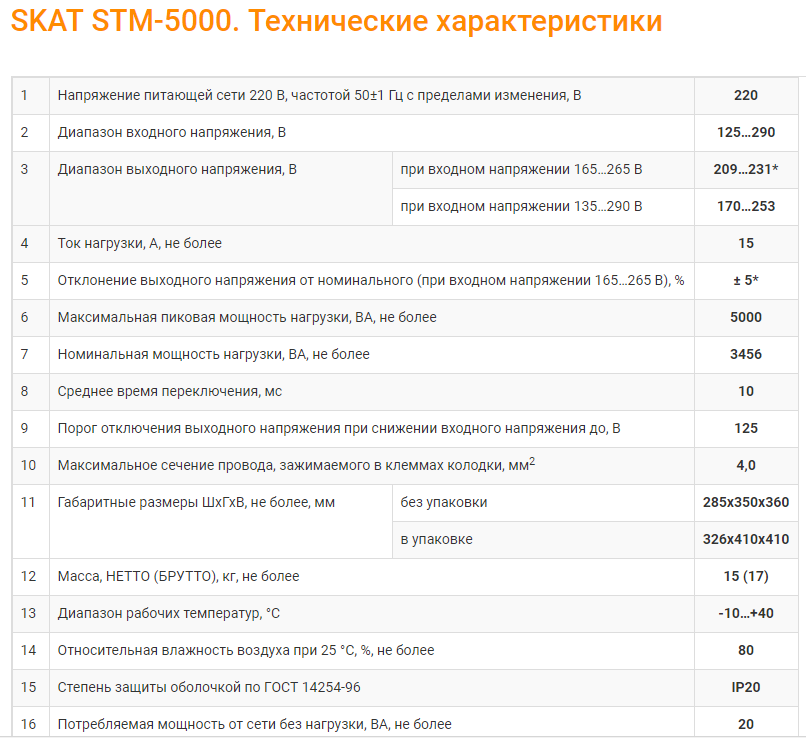
Task: Click the row number 16 cell
Action: [x=28, y=724]
